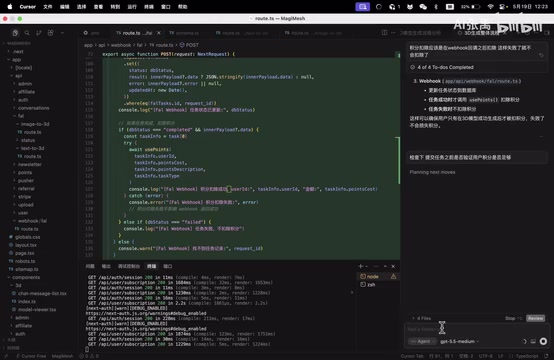Show more sidebar views chevron
The width and height of the screenshot is (554, 360).
[63, 33]
